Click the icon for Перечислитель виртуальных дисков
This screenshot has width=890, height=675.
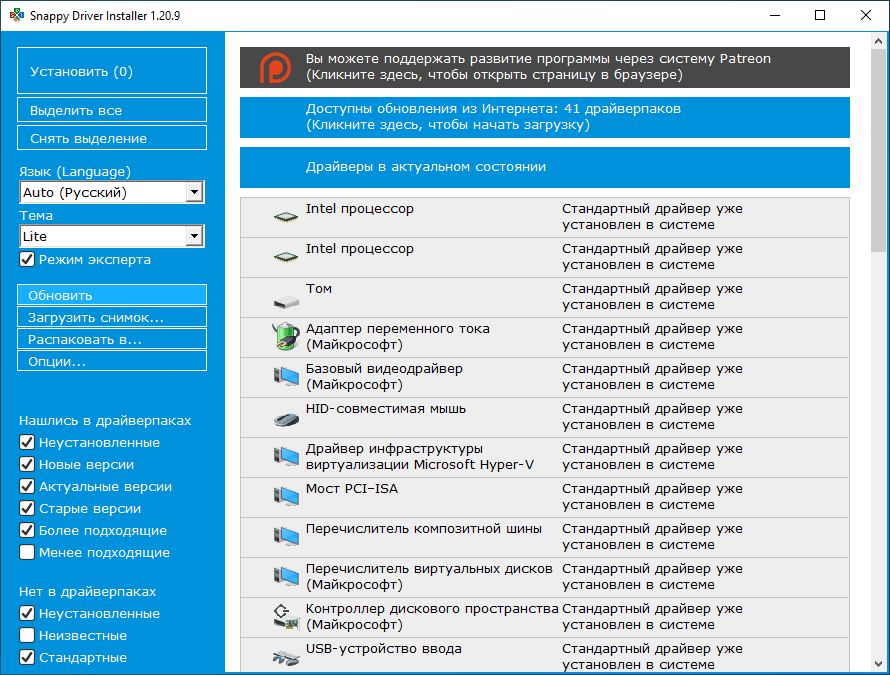pyautogui.click(x=286, y=576)
